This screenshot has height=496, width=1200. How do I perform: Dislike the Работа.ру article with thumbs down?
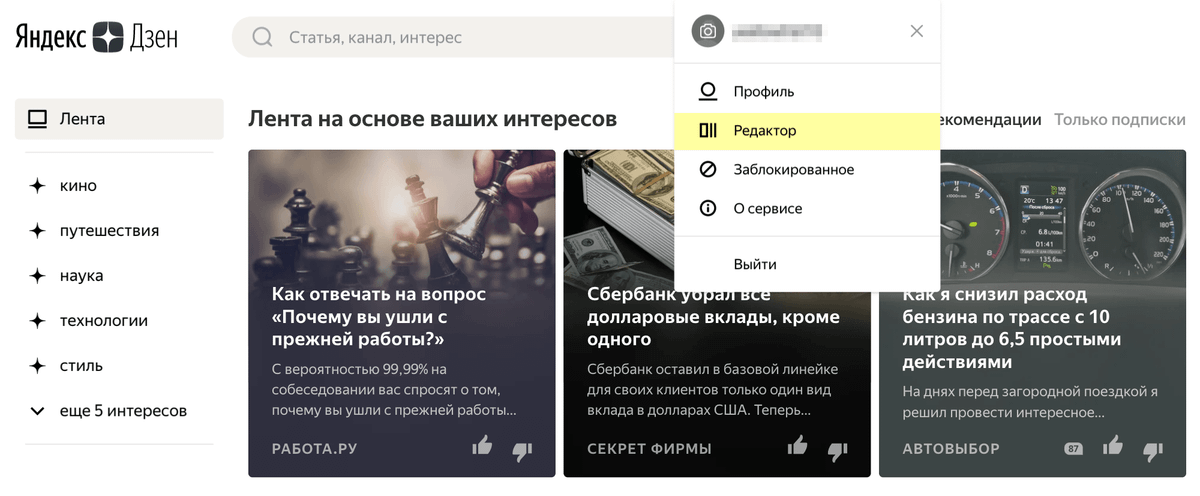(x=522, y=450)
